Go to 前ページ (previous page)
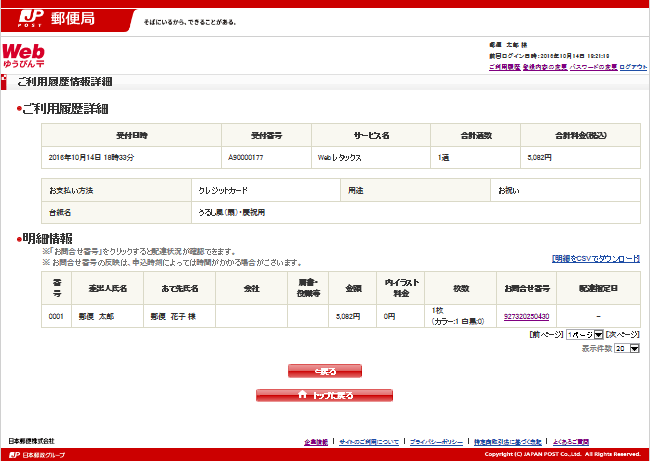653x464 pixels. click(544, 334)
